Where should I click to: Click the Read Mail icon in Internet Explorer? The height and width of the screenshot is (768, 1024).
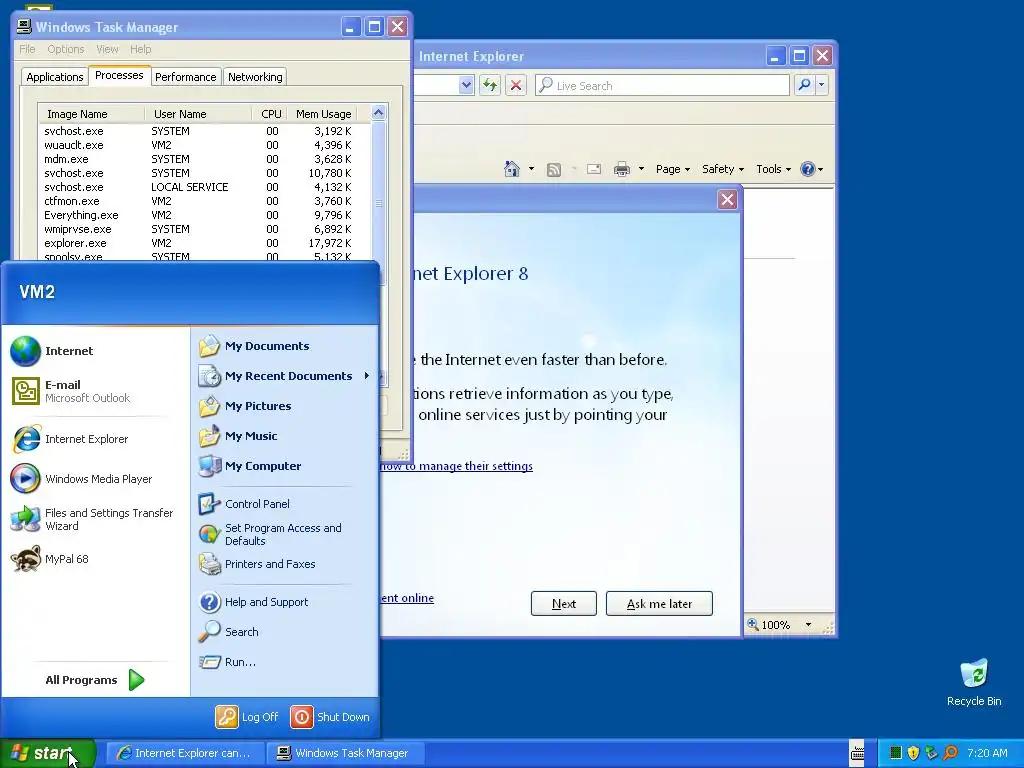tap(594, 170)
